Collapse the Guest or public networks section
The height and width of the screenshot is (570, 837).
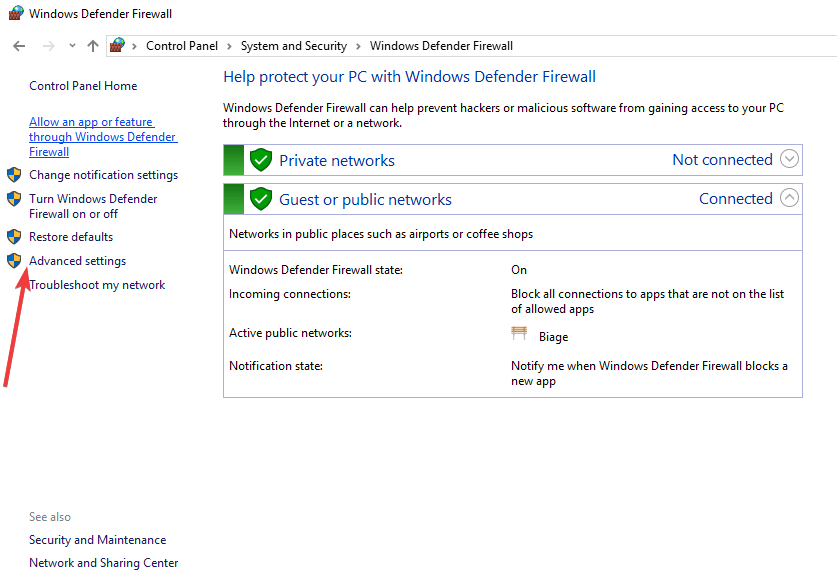(789, 197)
